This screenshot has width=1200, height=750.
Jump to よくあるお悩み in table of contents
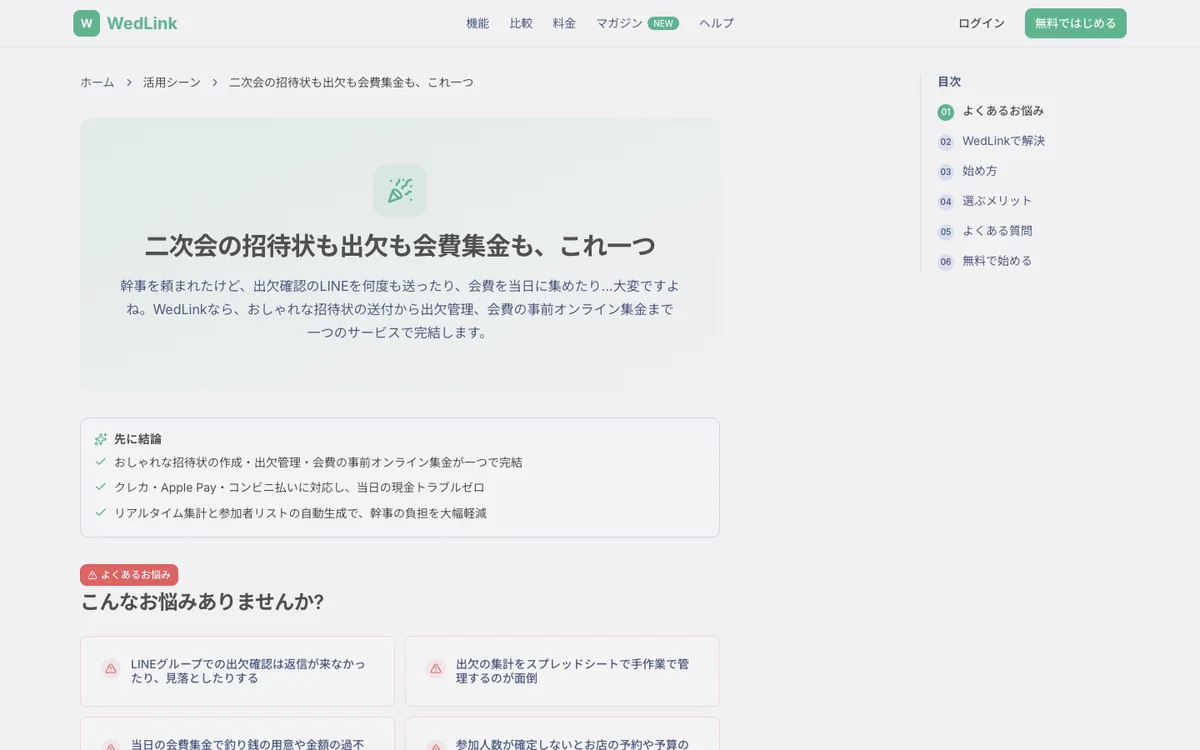[x=1003, y=111]
